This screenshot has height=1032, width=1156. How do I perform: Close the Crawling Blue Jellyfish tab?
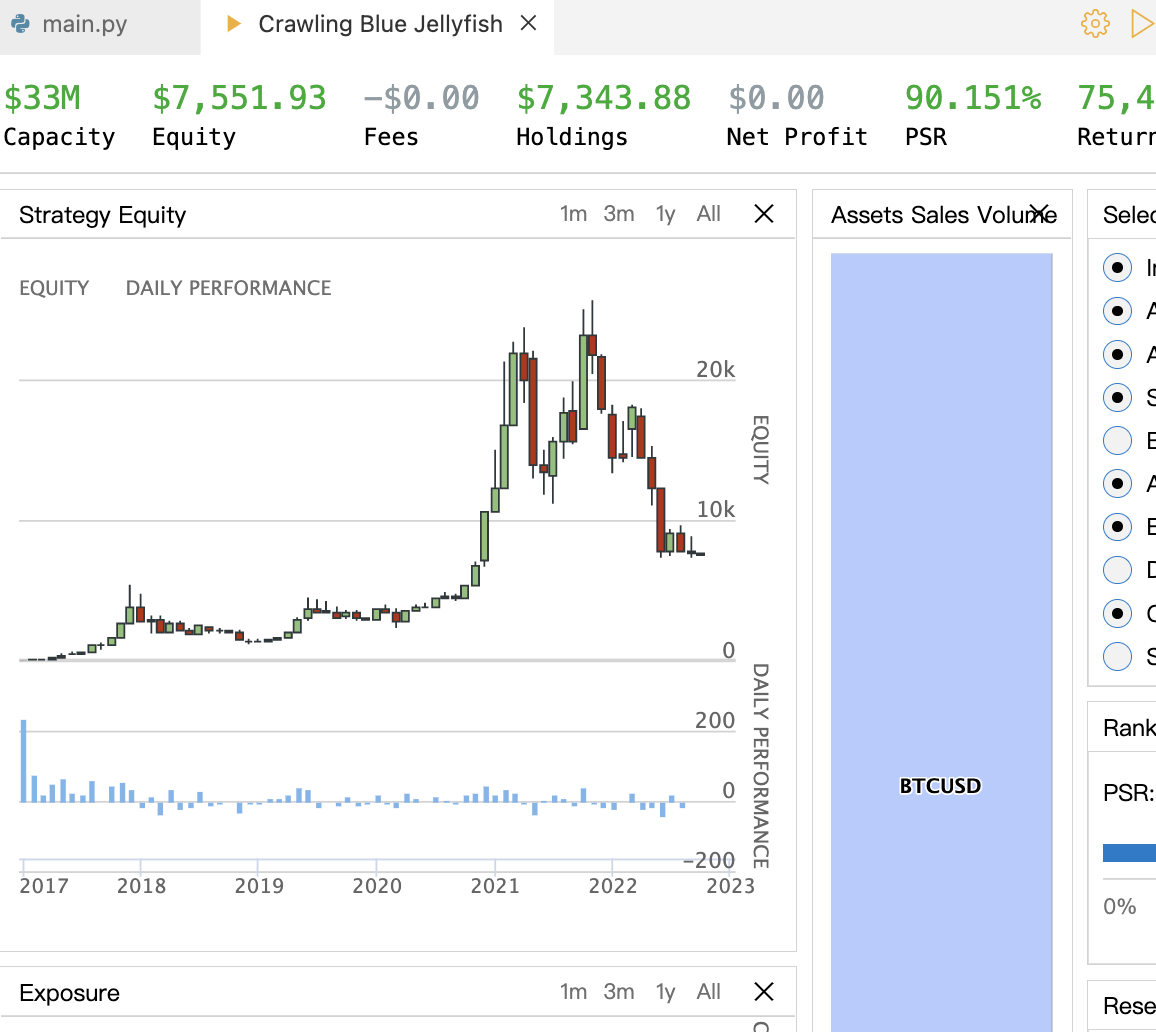point(528,24)
